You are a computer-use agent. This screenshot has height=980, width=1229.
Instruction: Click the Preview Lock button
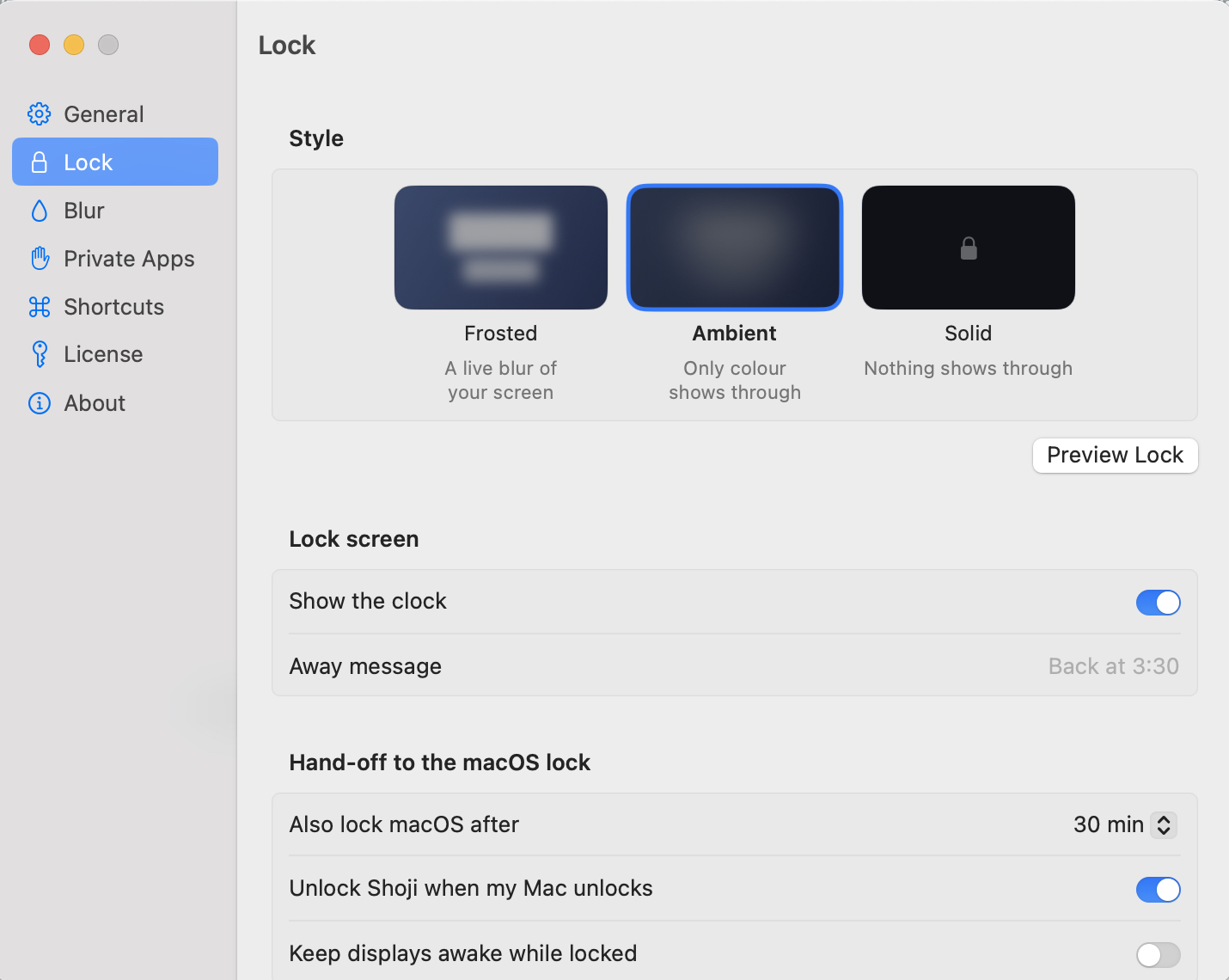coord(1116,455)
